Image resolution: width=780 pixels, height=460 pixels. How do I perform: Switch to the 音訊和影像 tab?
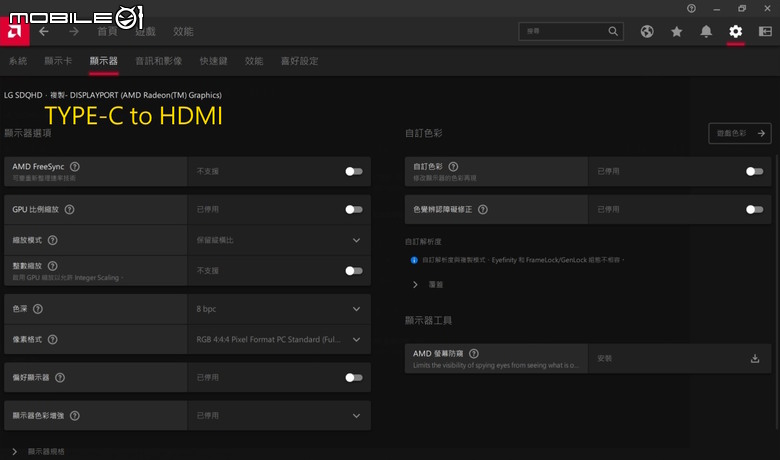pos(159,61)
